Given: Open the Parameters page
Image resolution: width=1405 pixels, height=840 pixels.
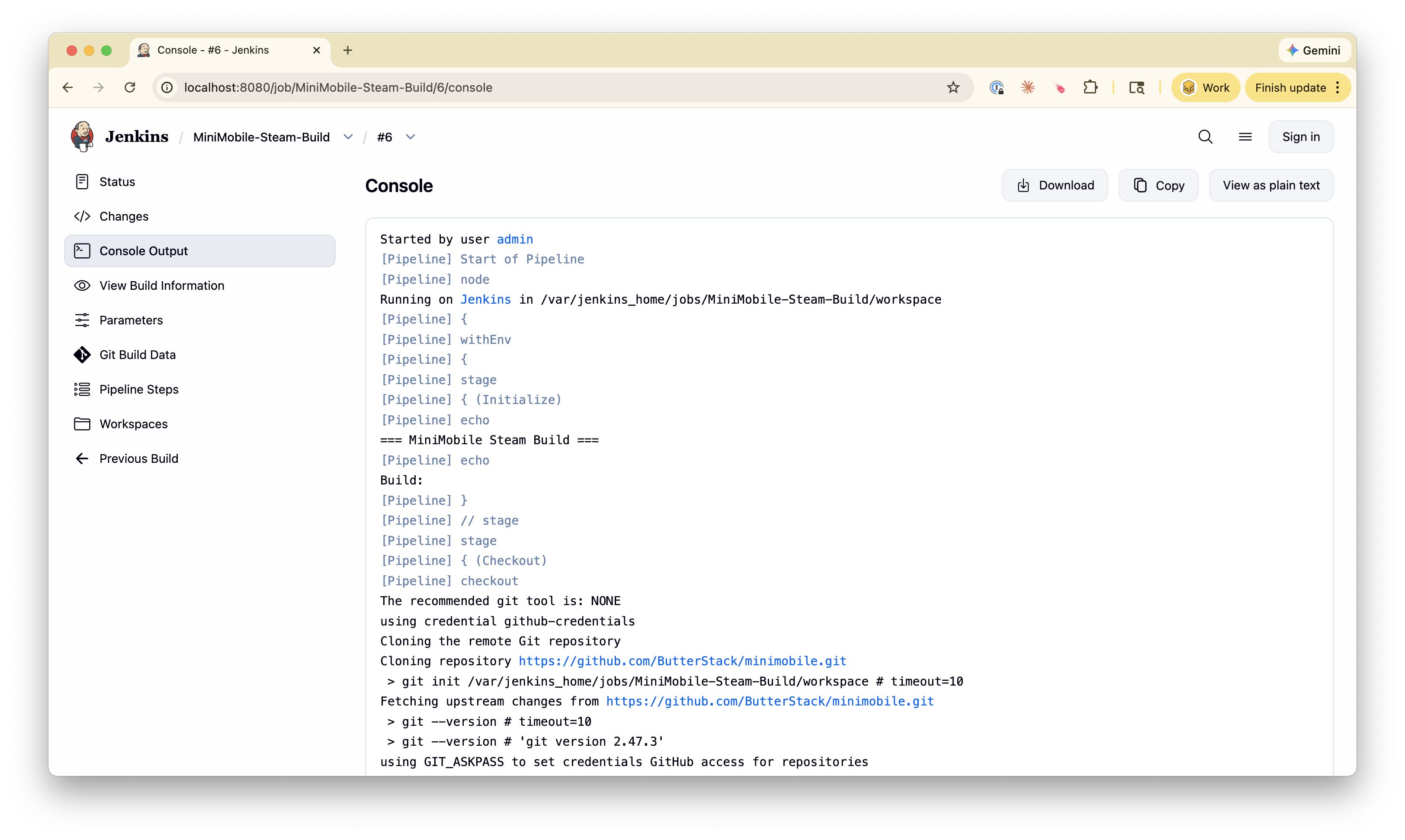Looking at the screenshot, I should 131,320.
